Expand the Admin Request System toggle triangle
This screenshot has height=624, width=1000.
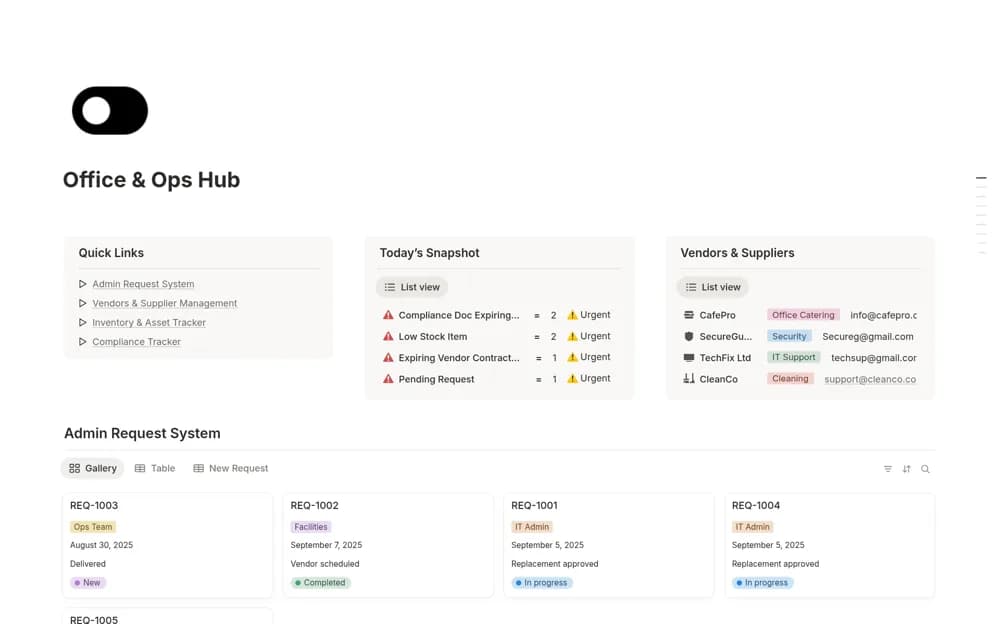pyautogui.click(x=82, y=284)
